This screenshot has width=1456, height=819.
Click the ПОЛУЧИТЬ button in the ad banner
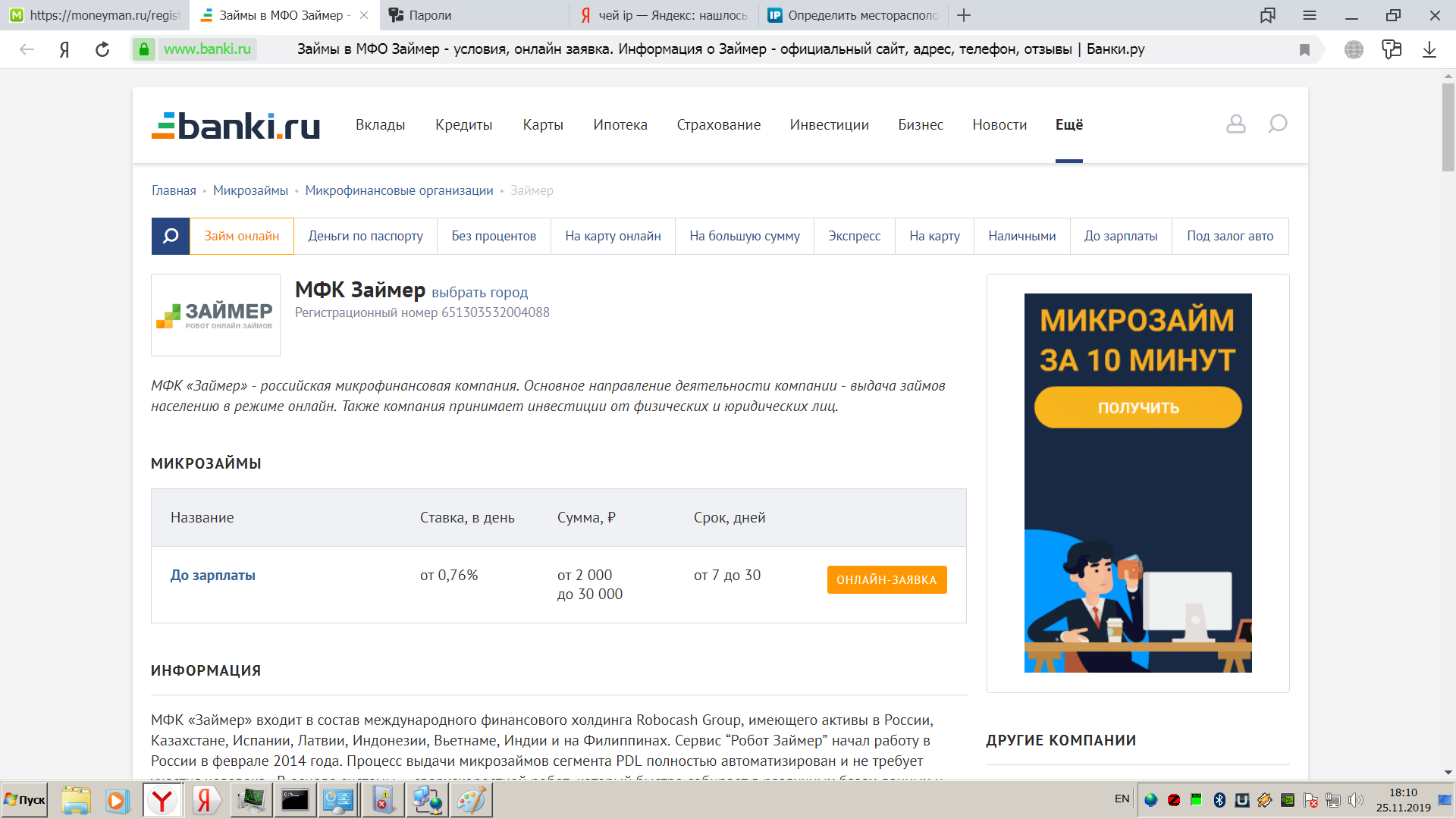click(x=1137, y=407)
